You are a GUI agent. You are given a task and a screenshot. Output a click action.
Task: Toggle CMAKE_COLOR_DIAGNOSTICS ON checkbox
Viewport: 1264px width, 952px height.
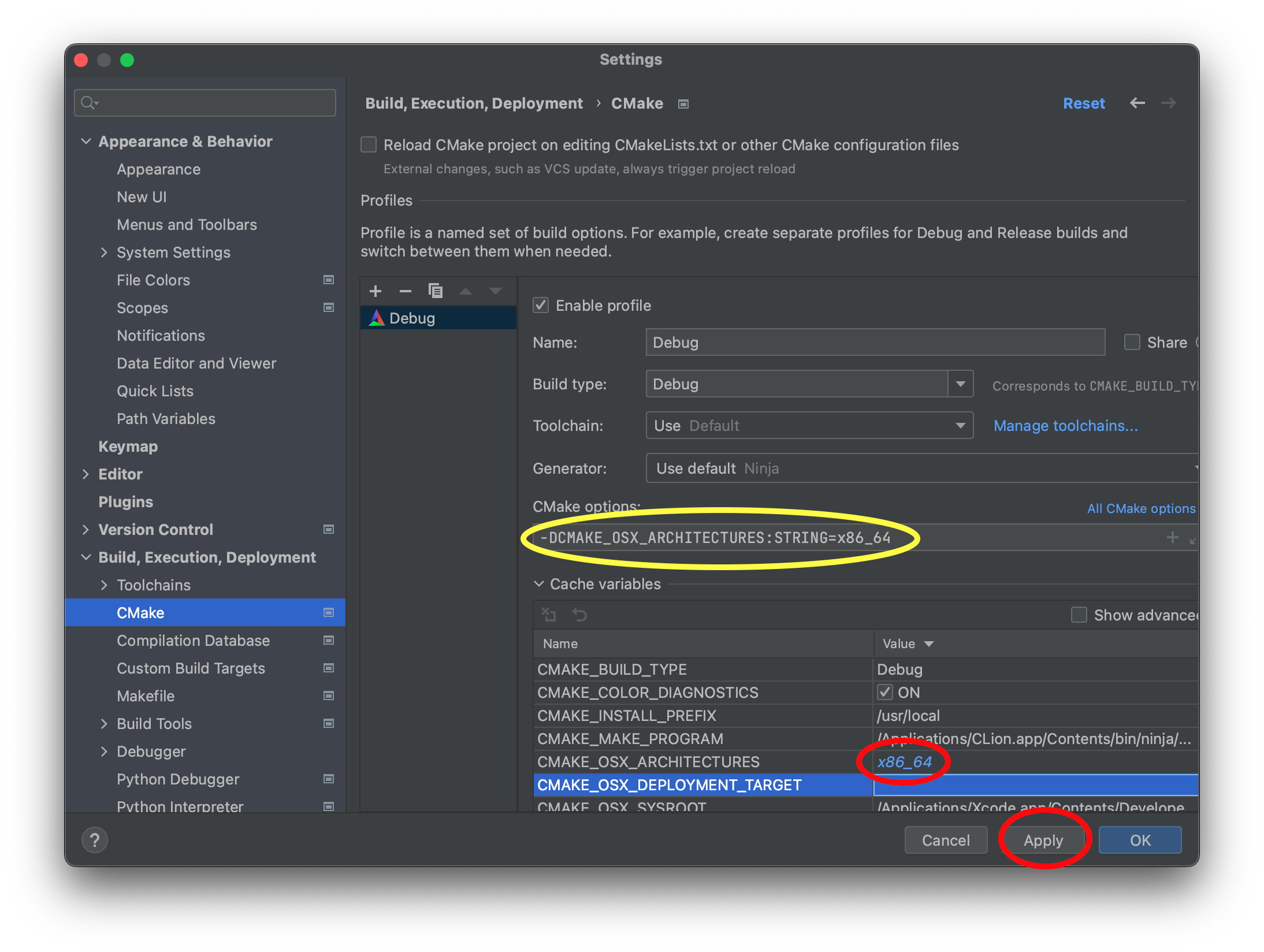884,692
